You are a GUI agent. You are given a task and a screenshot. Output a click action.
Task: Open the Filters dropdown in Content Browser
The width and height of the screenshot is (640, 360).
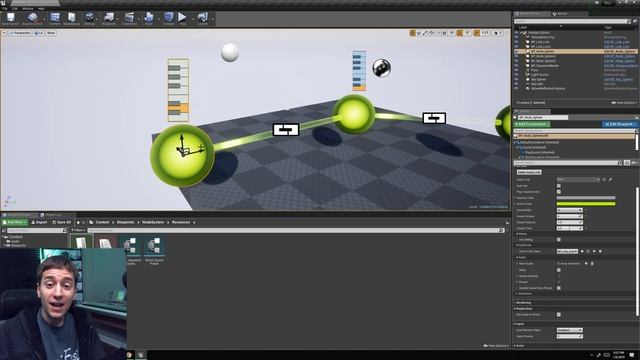78,230
